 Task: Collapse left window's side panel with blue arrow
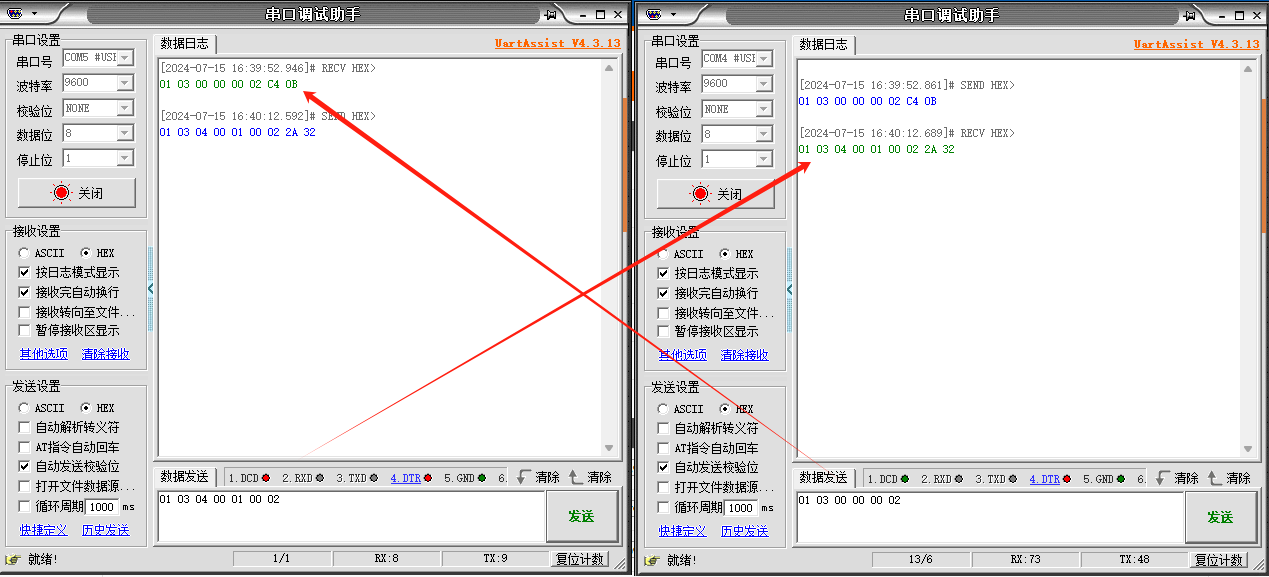coord(150,288)
